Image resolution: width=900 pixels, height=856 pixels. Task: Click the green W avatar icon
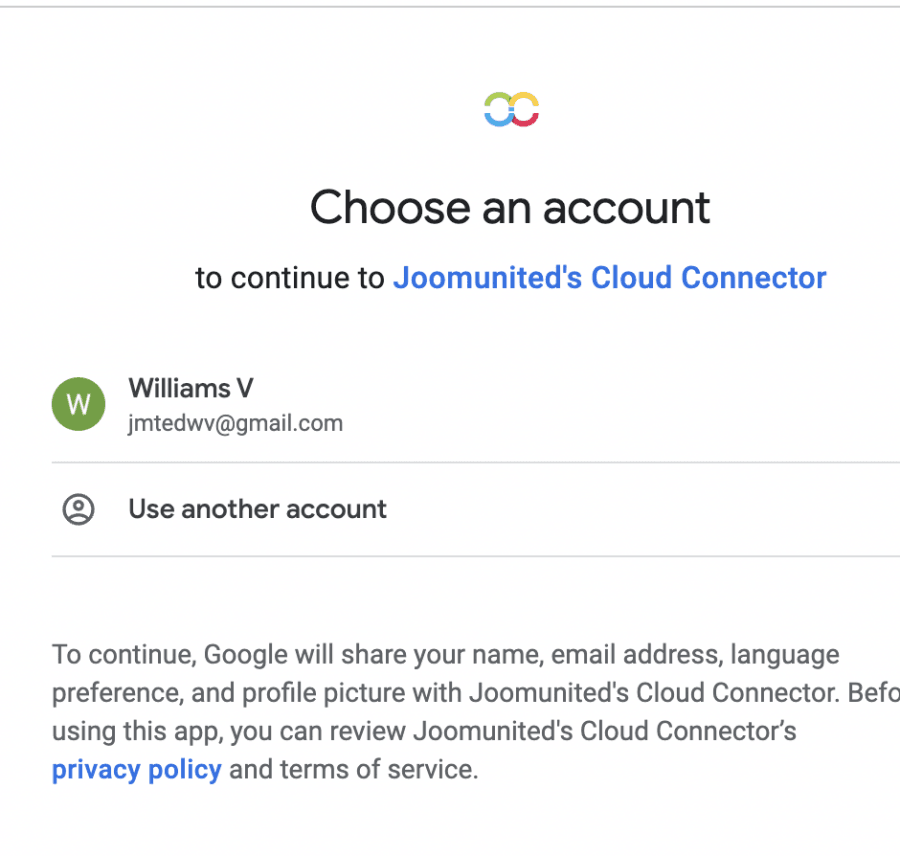(78, 404)
